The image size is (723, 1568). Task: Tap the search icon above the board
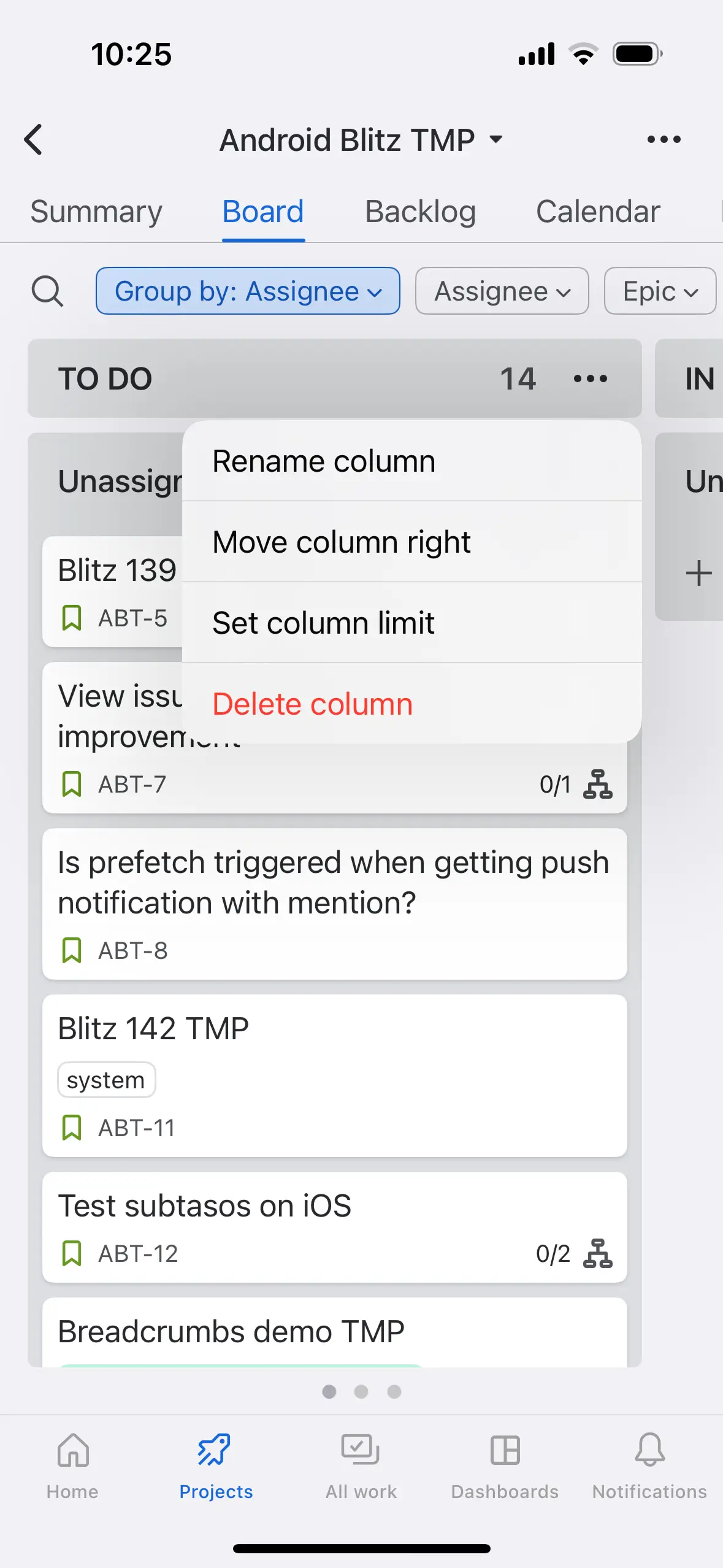click(x=48, y=292)
